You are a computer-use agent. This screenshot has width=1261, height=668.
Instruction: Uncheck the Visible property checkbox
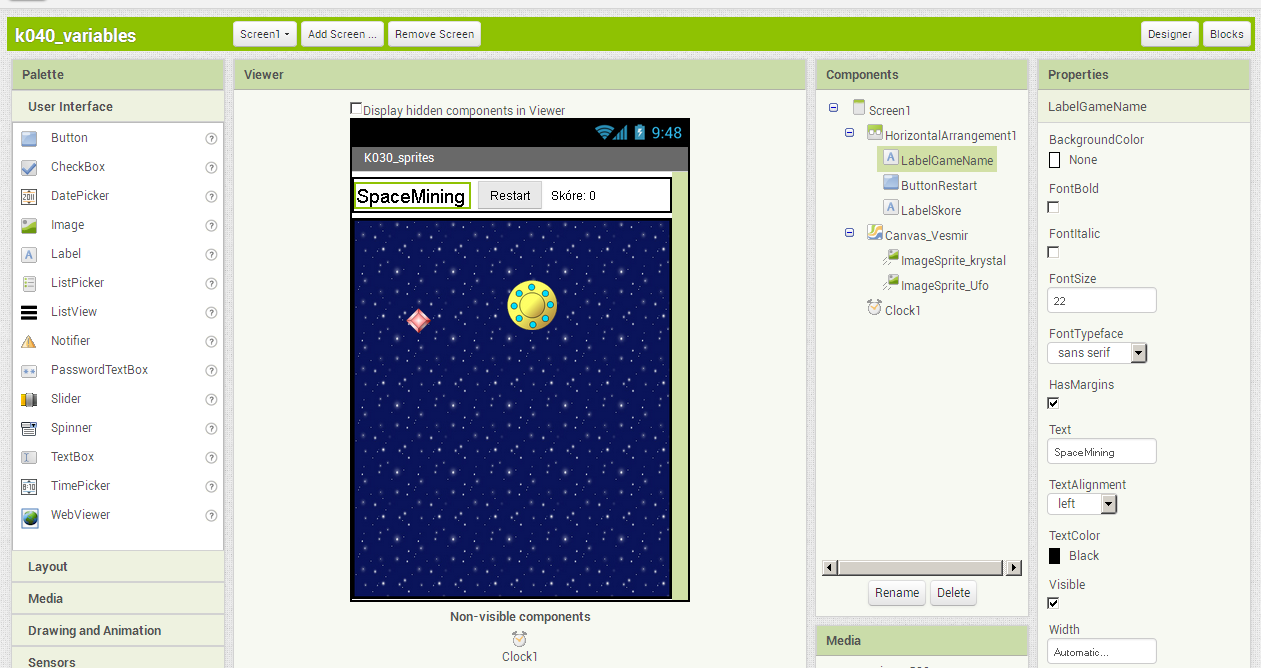click(x=1053, y=603)
